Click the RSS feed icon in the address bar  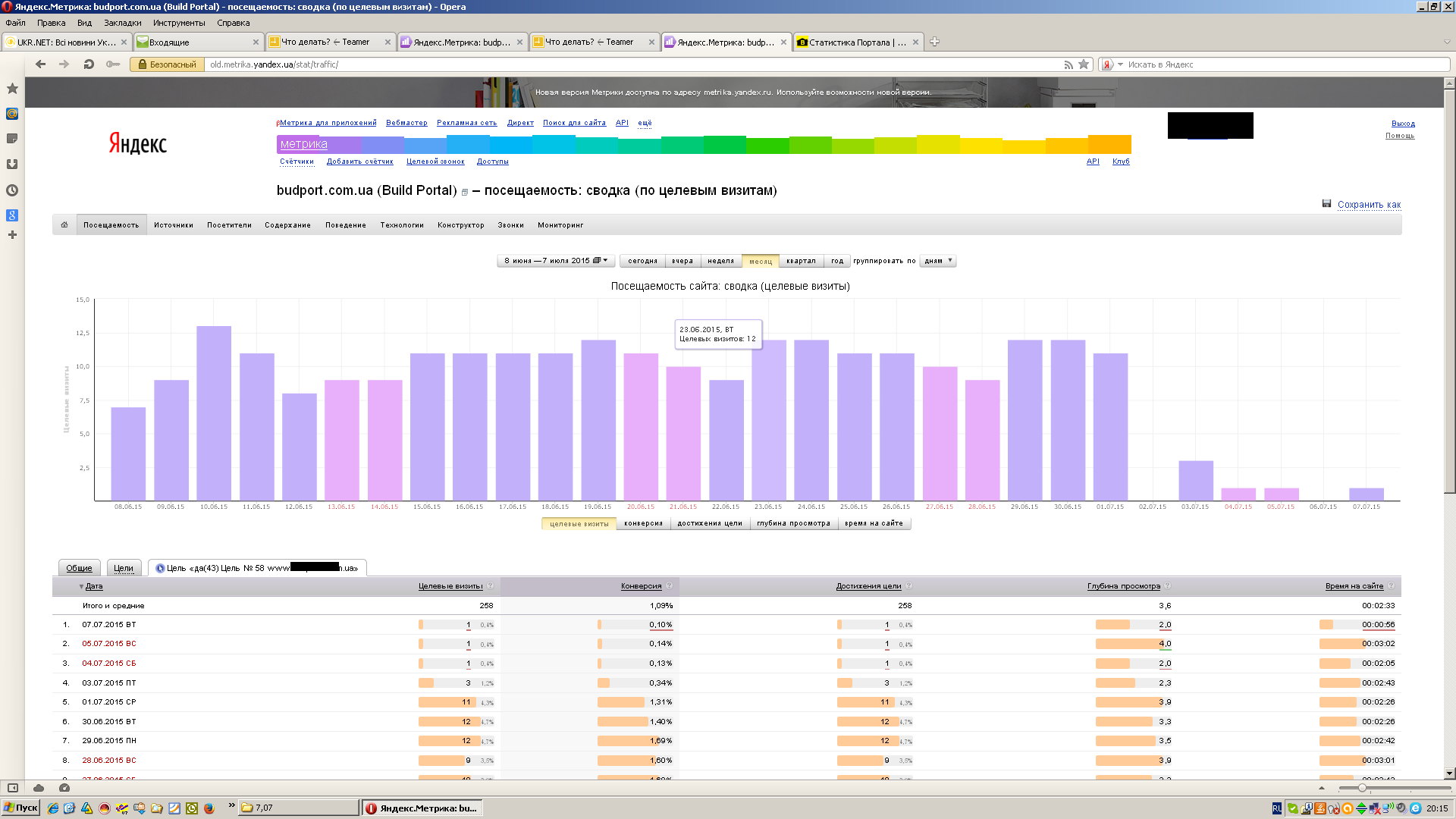(1068, 64)
